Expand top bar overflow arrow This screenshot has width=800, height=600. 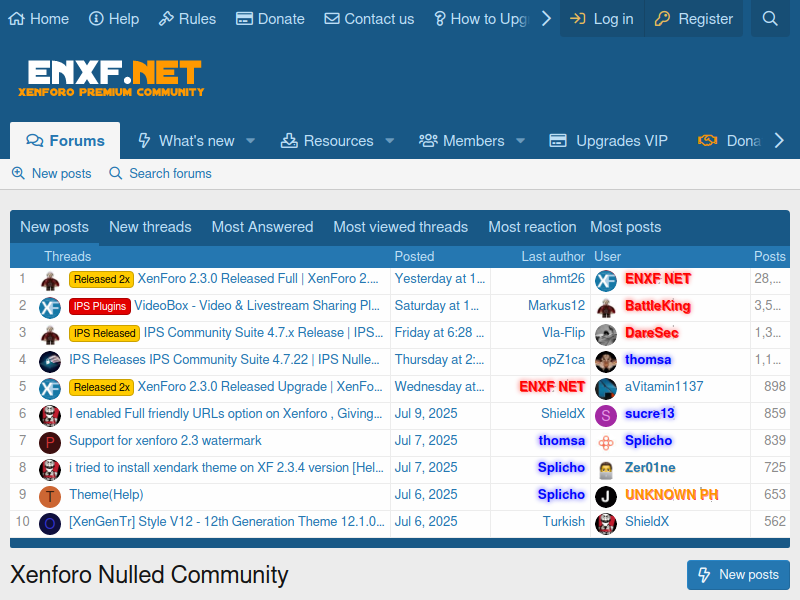pos(546,19)
